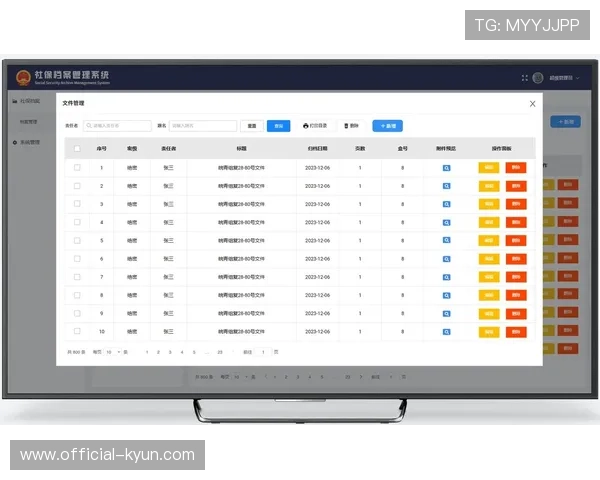Select the social security archive sidebar item
The width and height of the screenshot is (600, 480).
(28, 101)
